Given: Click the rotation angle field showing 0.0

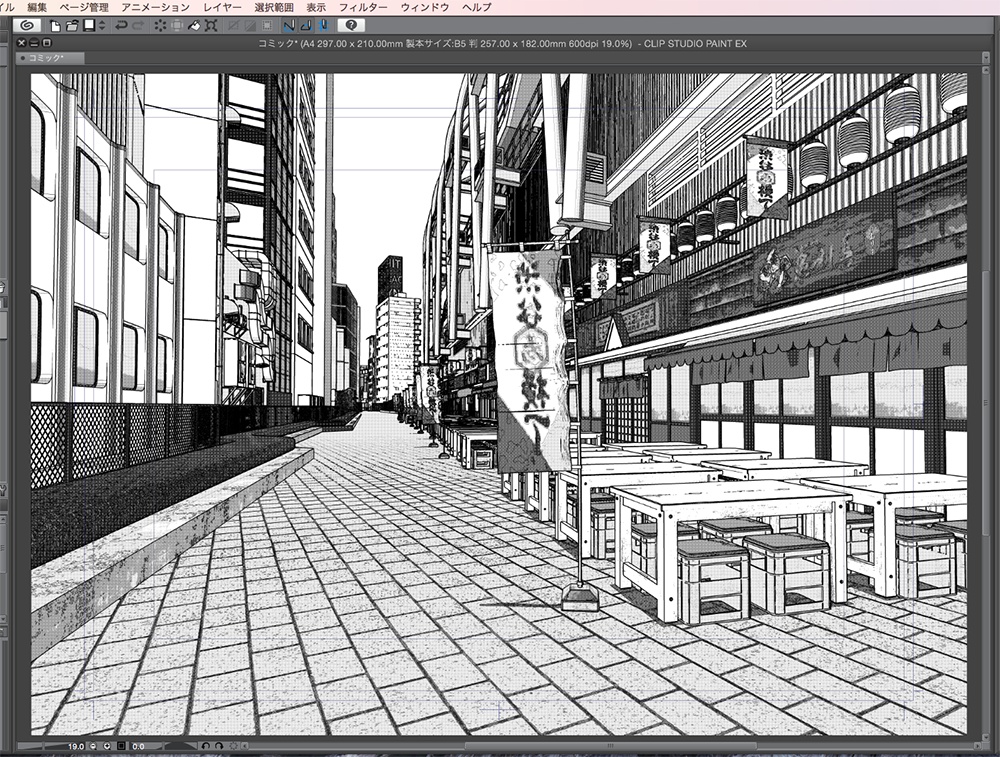Looking at the screenshot, I should coord(140,745).
